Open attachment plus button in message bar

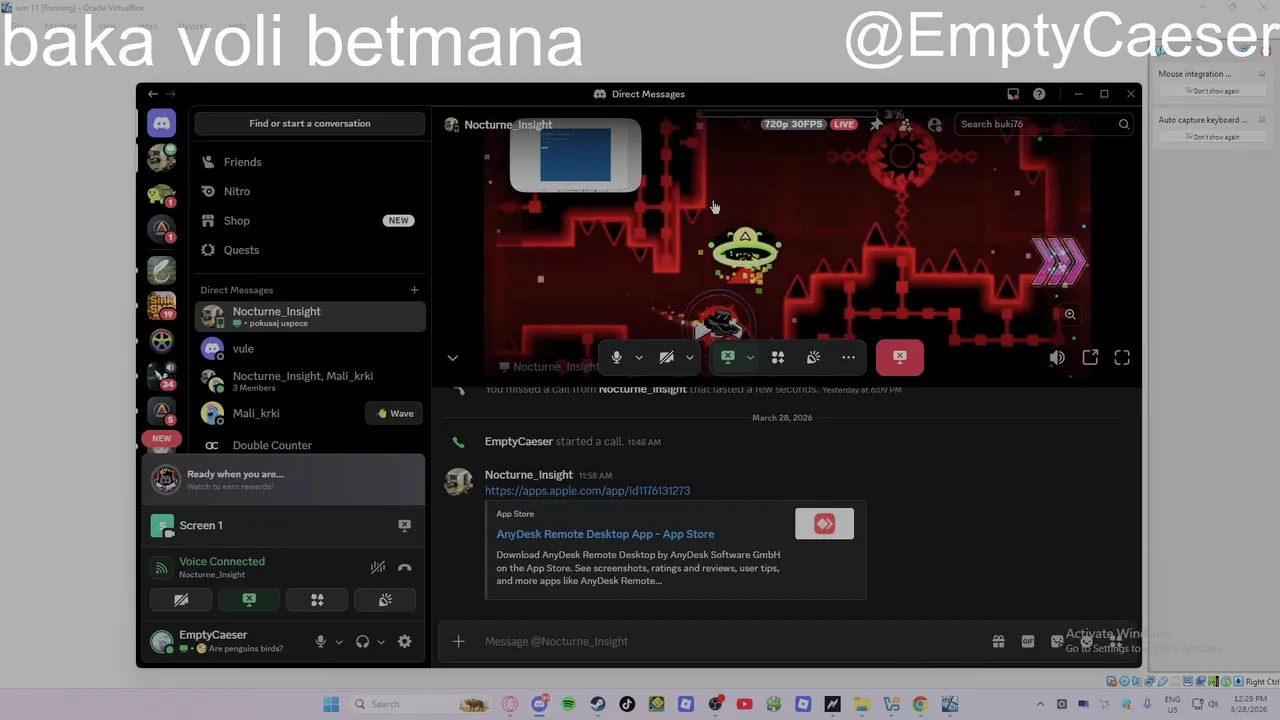458,641
